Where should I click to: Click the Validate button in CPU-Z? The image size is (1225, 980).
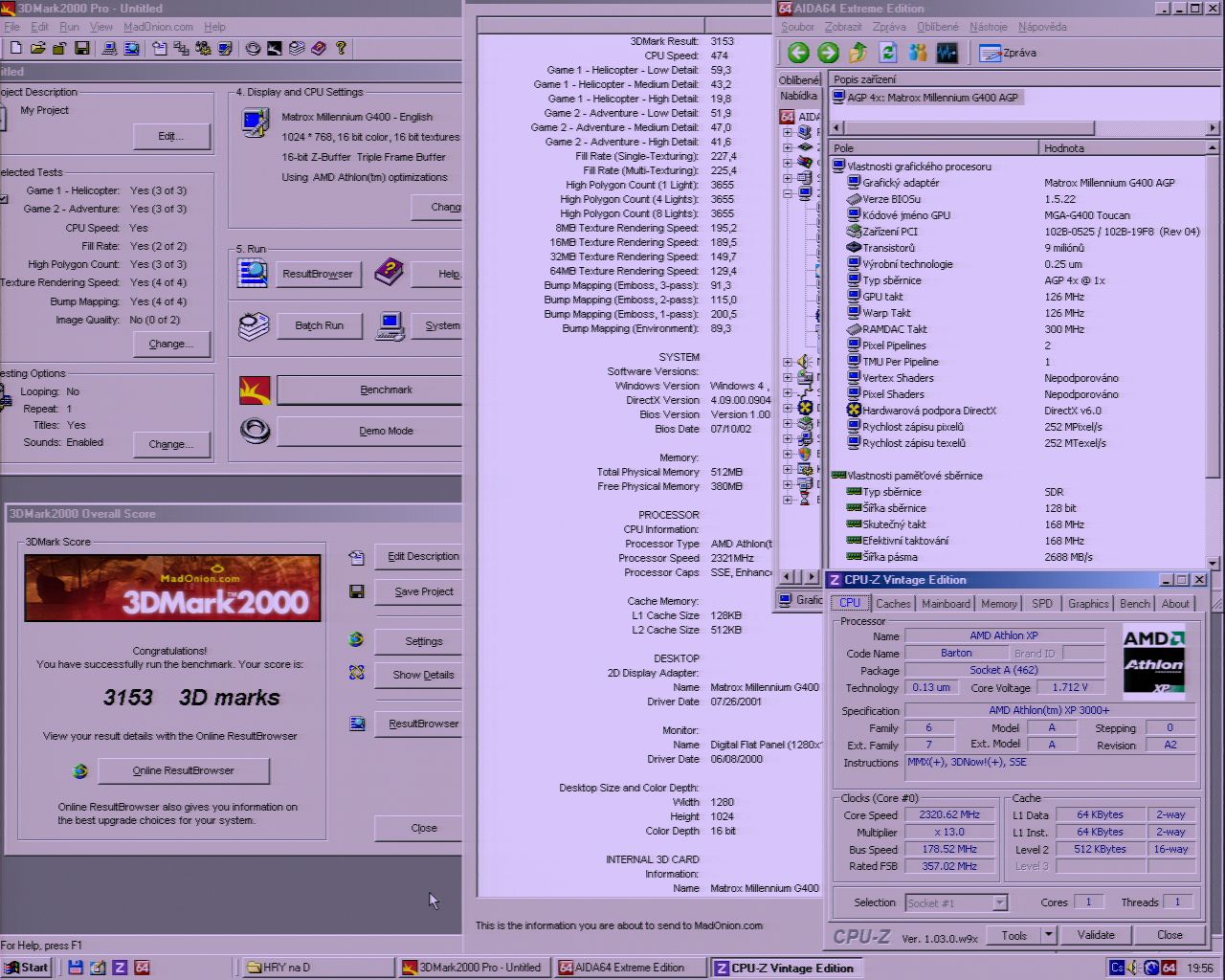(x=1096, y=935)
